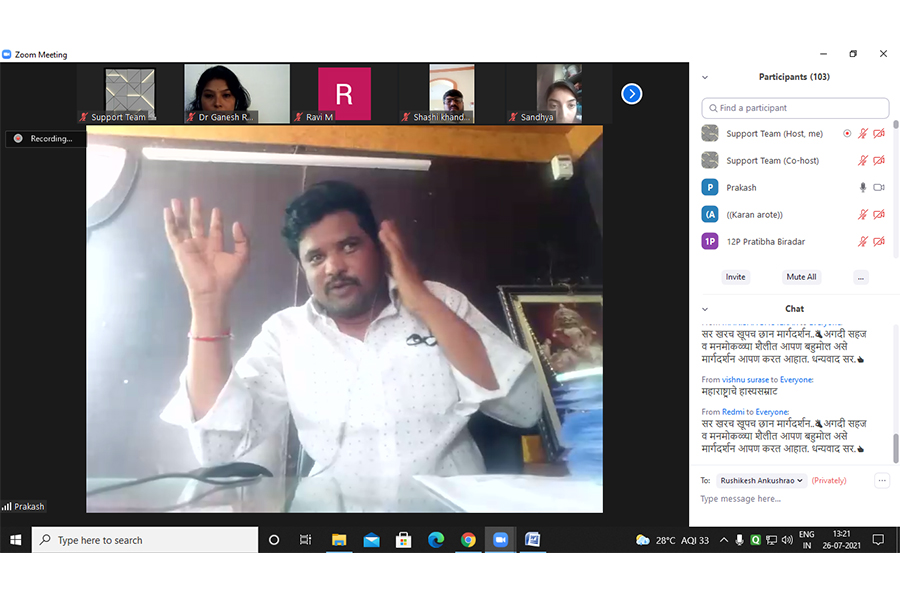
Task: Click the Invite button
Action: [735, 277]
